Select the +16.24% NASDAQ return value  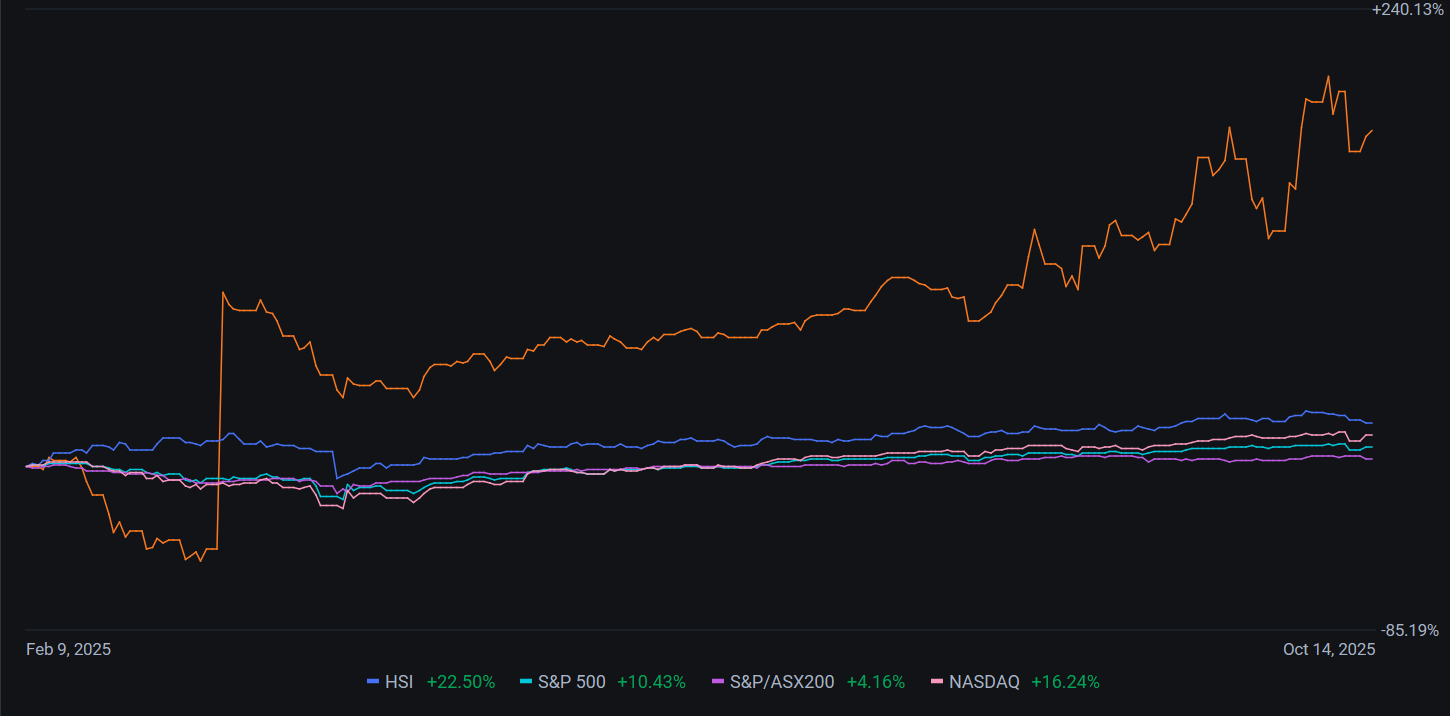(1065, 682)
